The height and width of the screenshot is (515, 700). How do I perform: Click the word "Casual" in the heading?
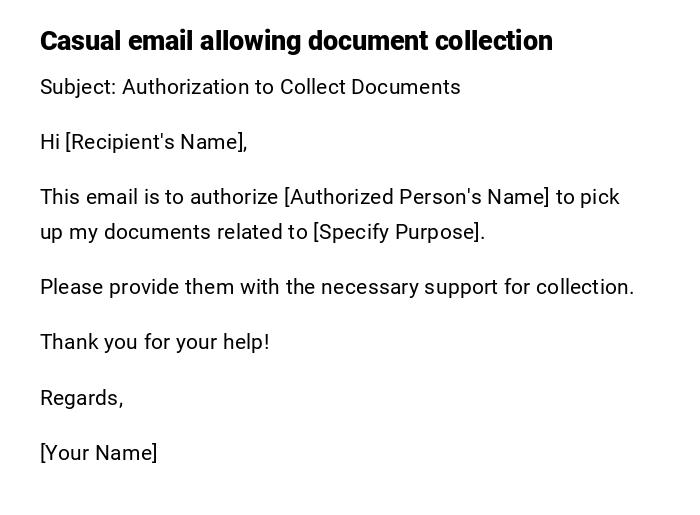[x=80, y=41]
